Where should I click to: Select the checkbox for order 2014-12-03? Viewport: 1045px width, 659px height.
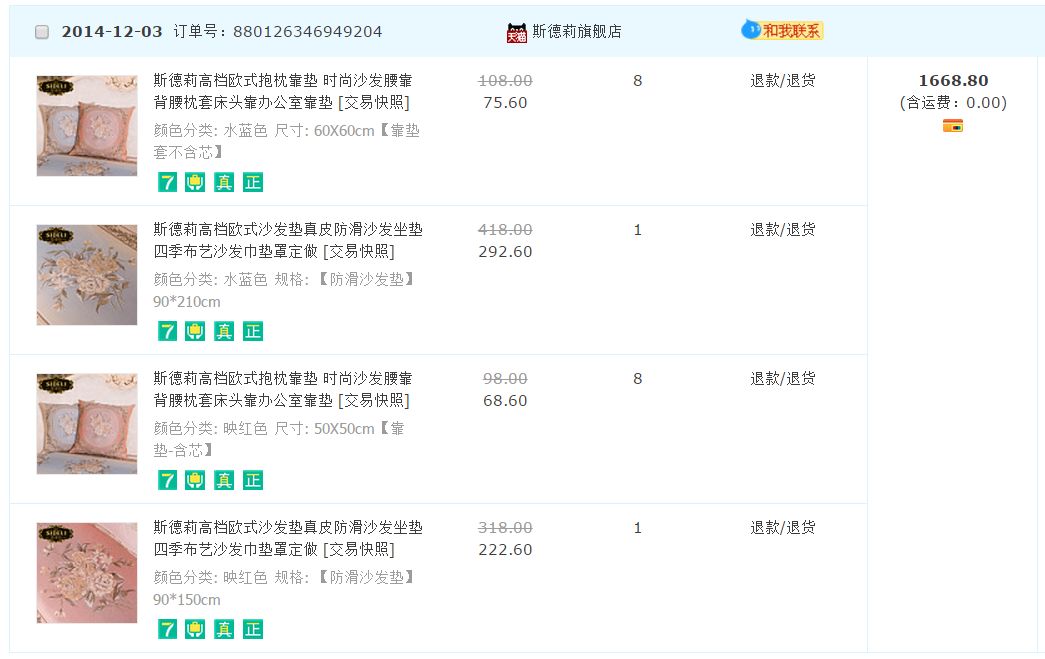(x=42, y=32)
